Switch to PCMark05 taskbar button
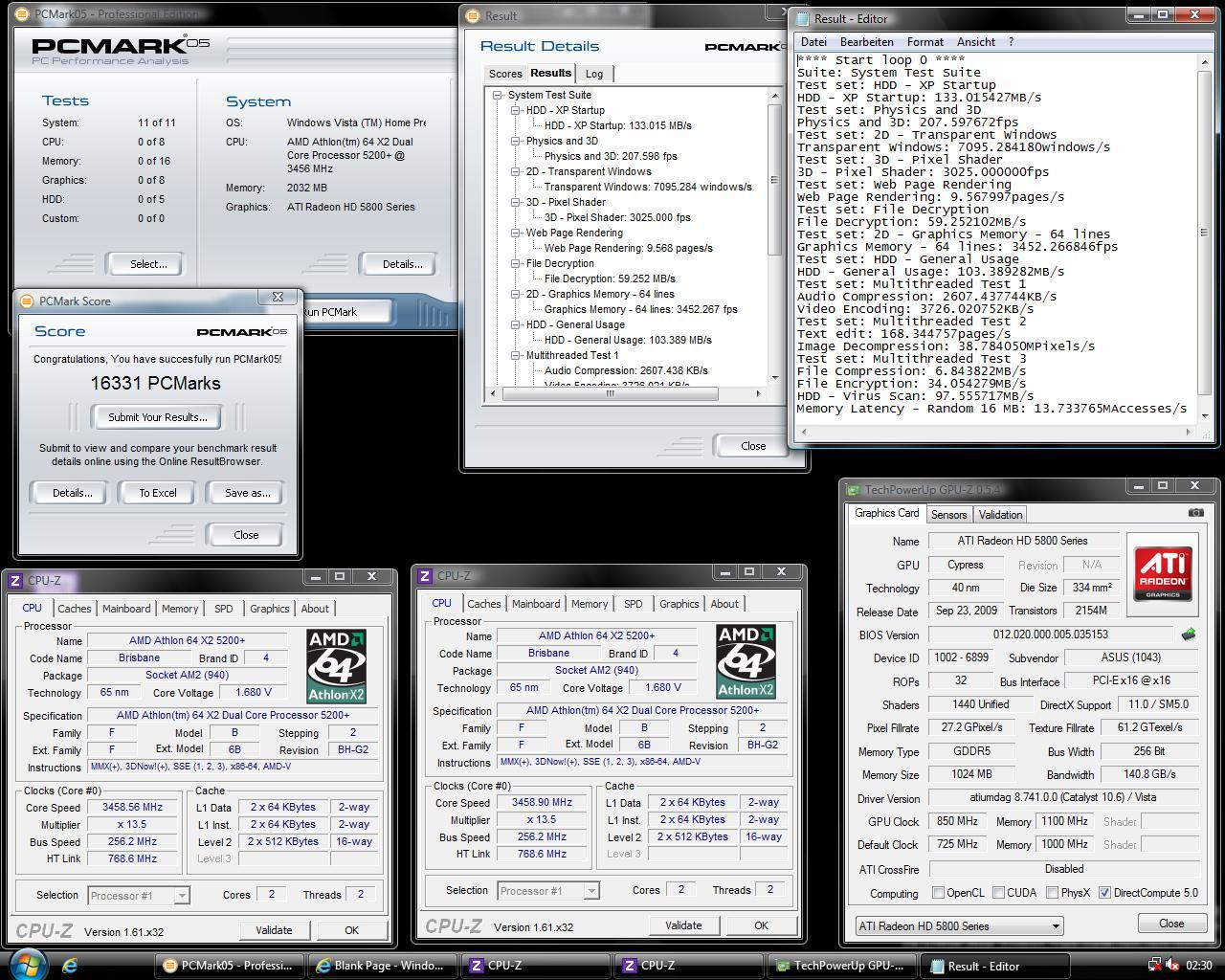 pyautogui.click(x=230, y=966)
